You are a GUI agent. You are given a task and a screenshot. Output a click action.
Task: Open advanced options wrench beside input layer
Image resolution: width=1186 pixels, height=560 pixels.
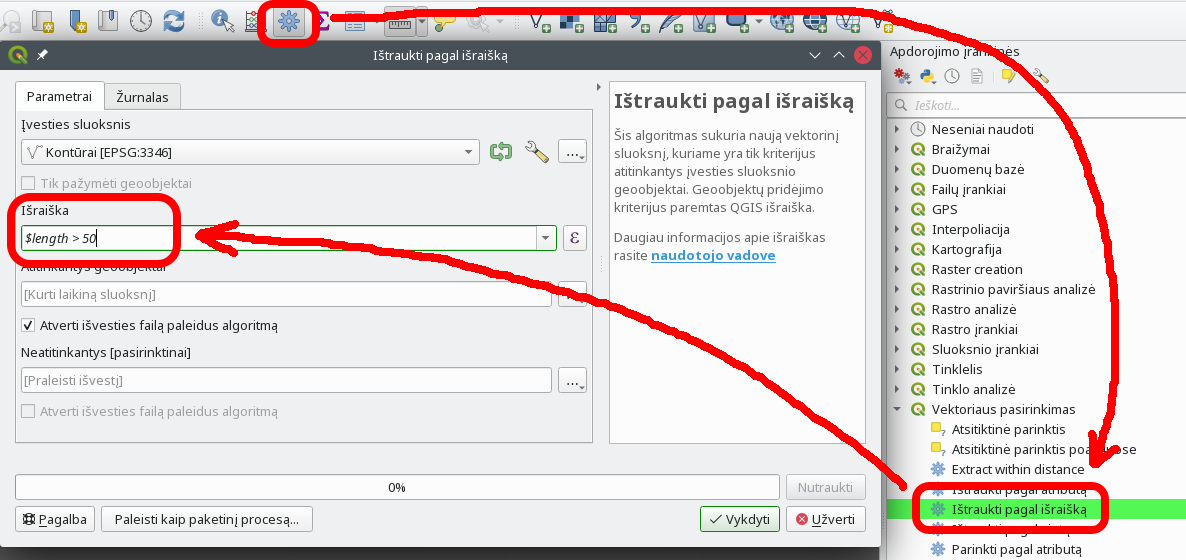(x=537, y=152)
